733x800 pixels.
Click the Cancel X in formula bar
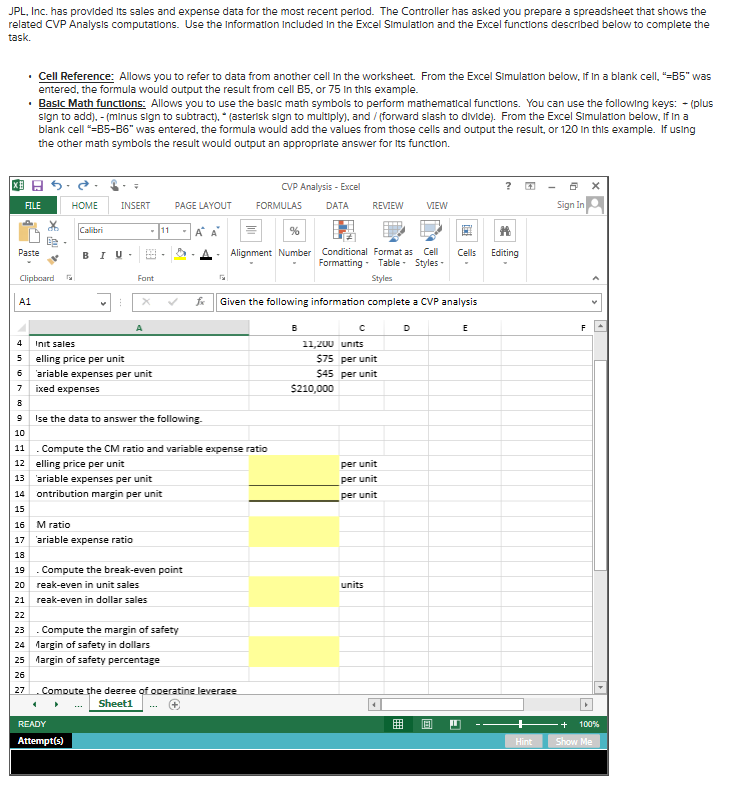[x=146, y=302]
